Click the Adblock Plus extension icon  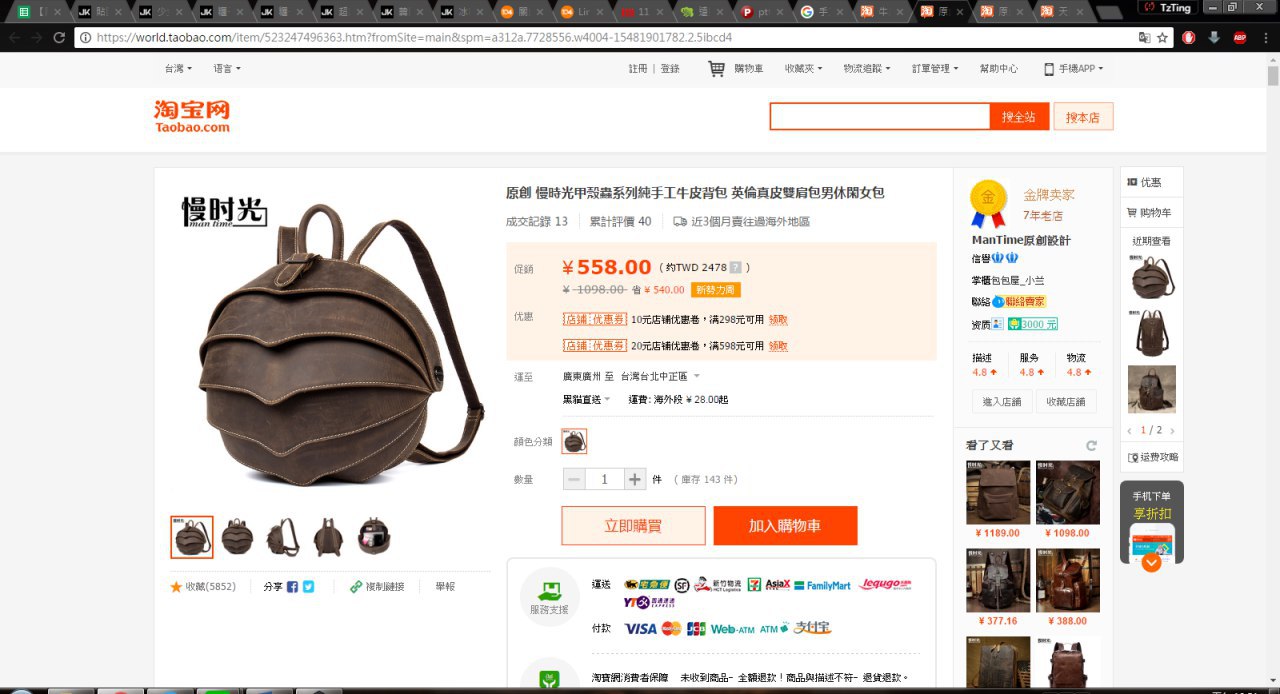pyautogui.click(x=1239, y=38)
